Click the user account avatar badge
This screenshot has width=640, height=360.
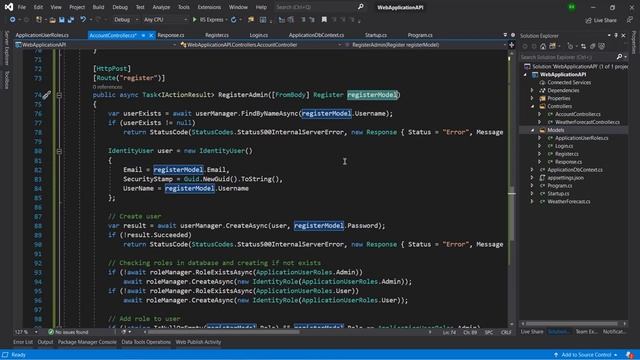click(572, 7)
